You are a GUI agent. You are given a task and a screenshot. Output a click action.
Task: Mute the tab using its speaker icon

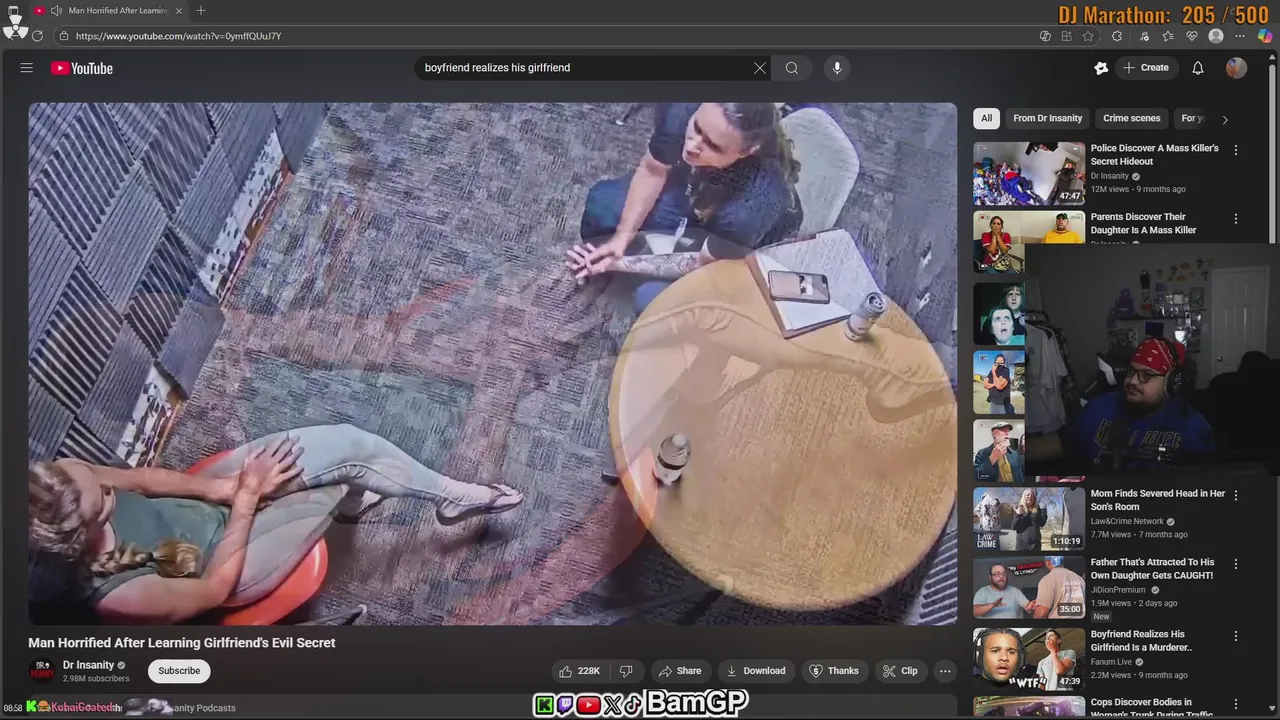point(56,11)
